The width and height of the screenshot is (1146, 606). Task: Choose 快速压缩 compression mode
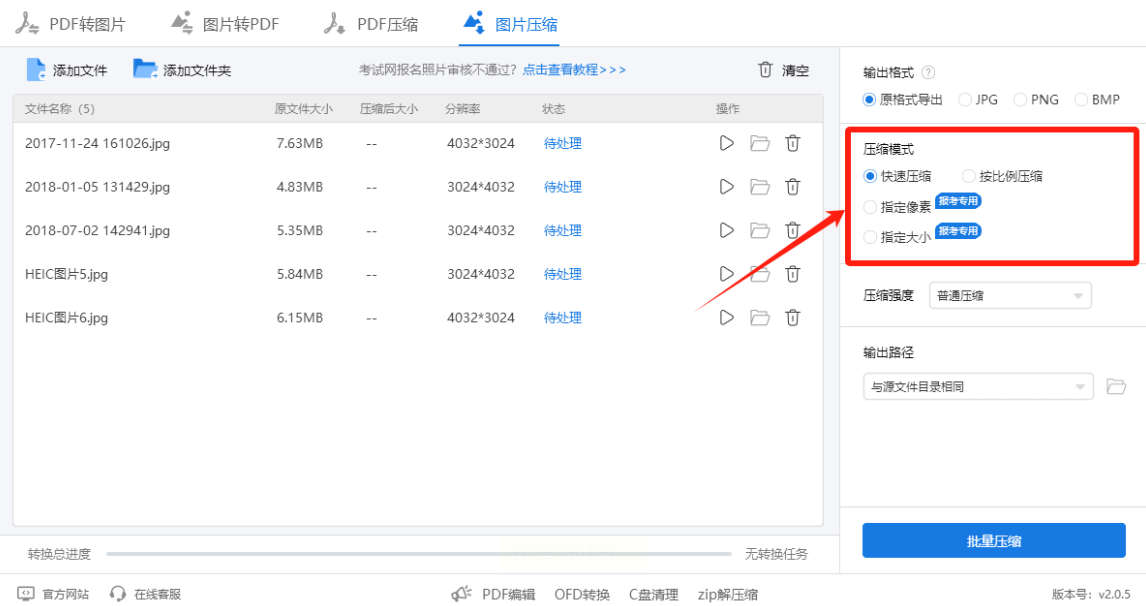click(x=898, y=176)
